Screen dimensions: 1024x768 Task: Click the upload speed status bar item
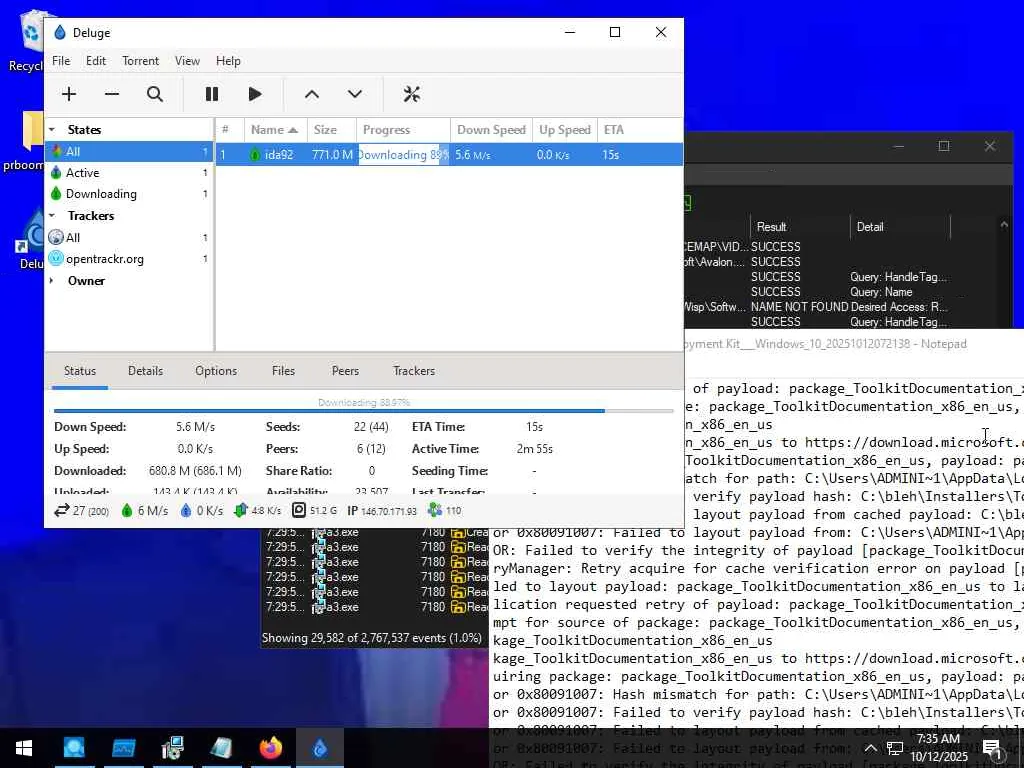point(201,511)
